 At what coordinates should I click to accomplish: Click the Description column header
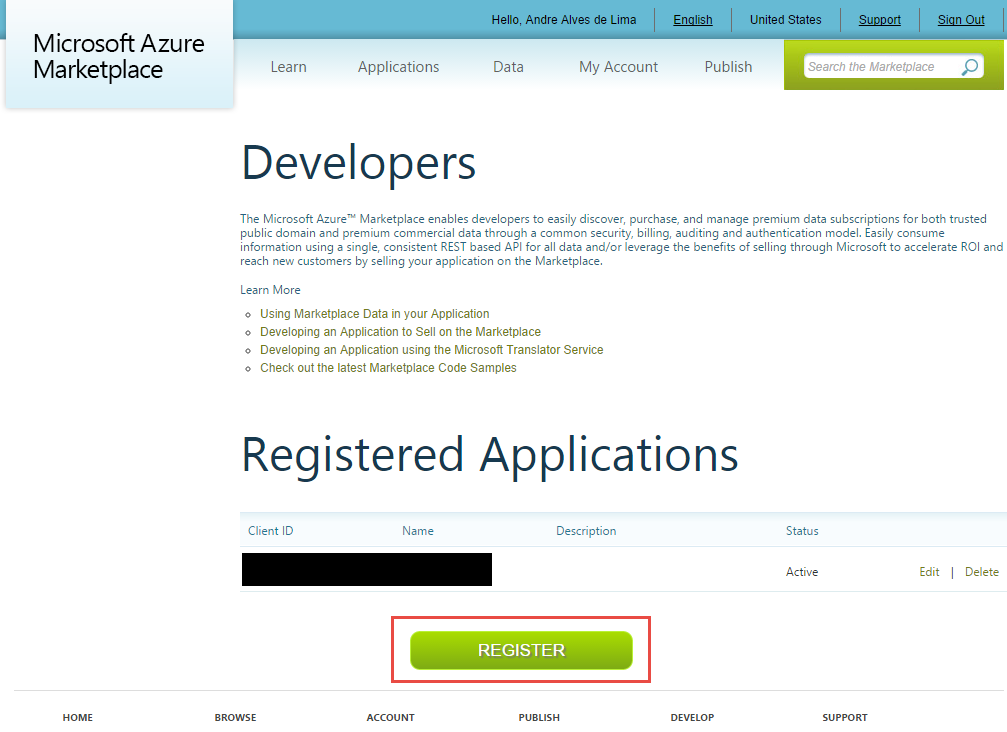586,531
